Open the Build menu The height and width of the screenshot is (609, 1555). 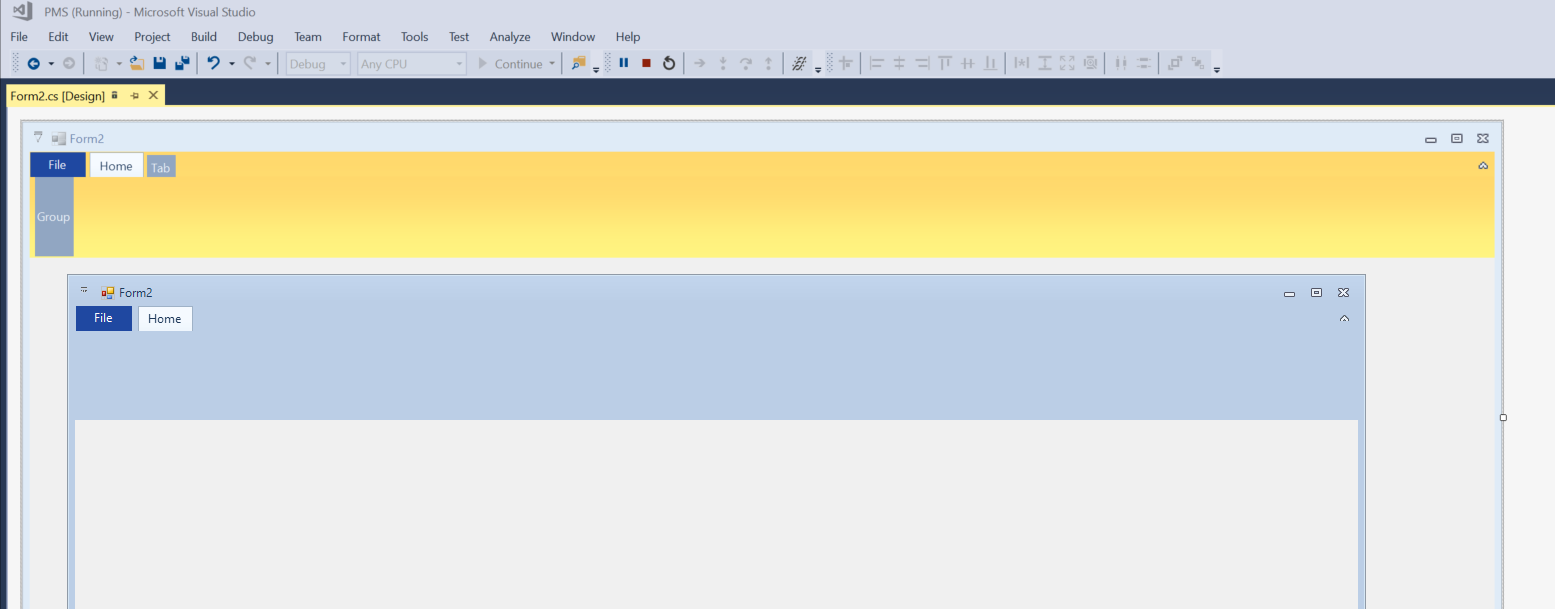click(x=204, y=37)
